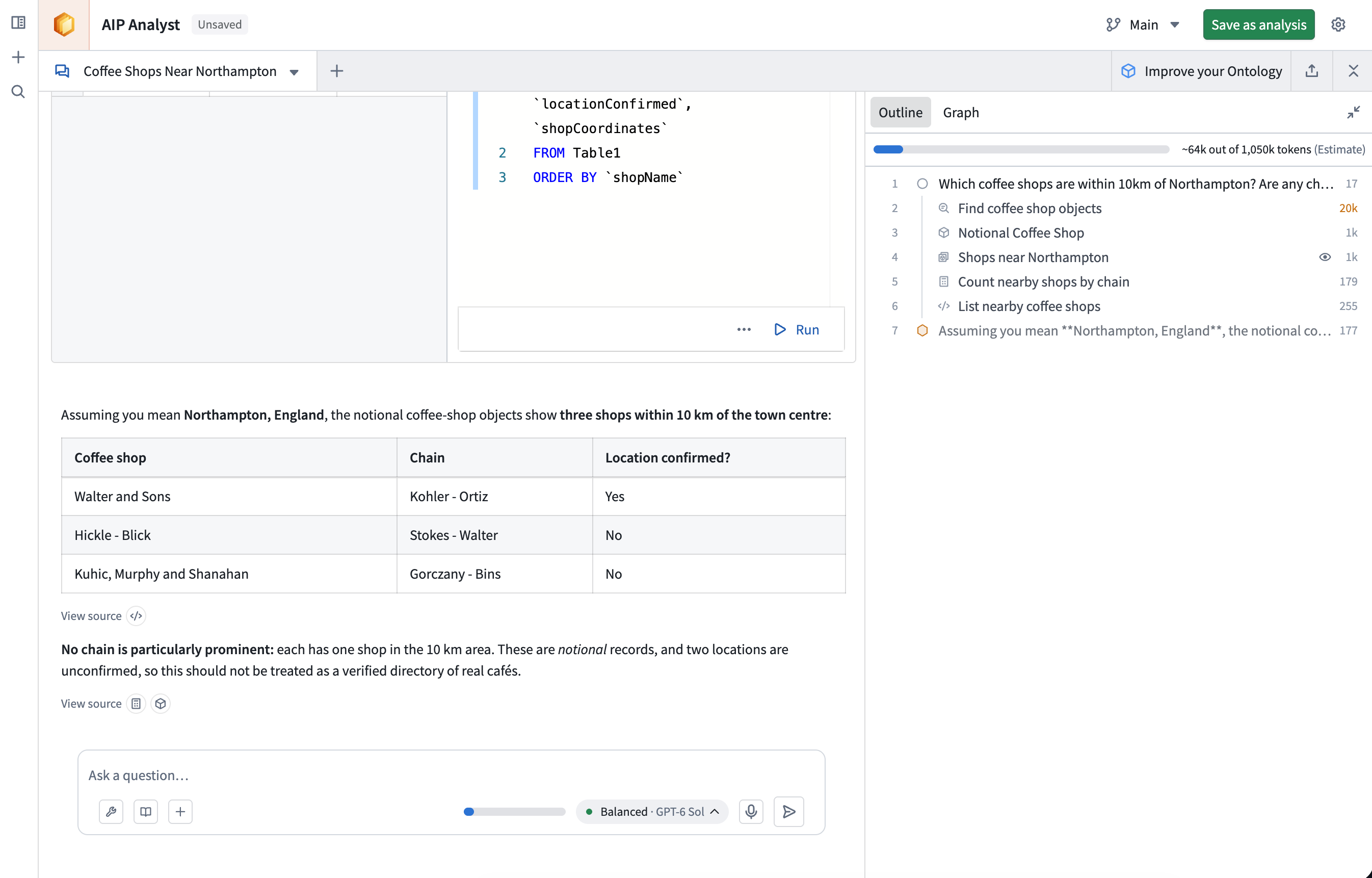Click the Unsaved status badge
The image size is (1372, 878).
click(219, 24)
